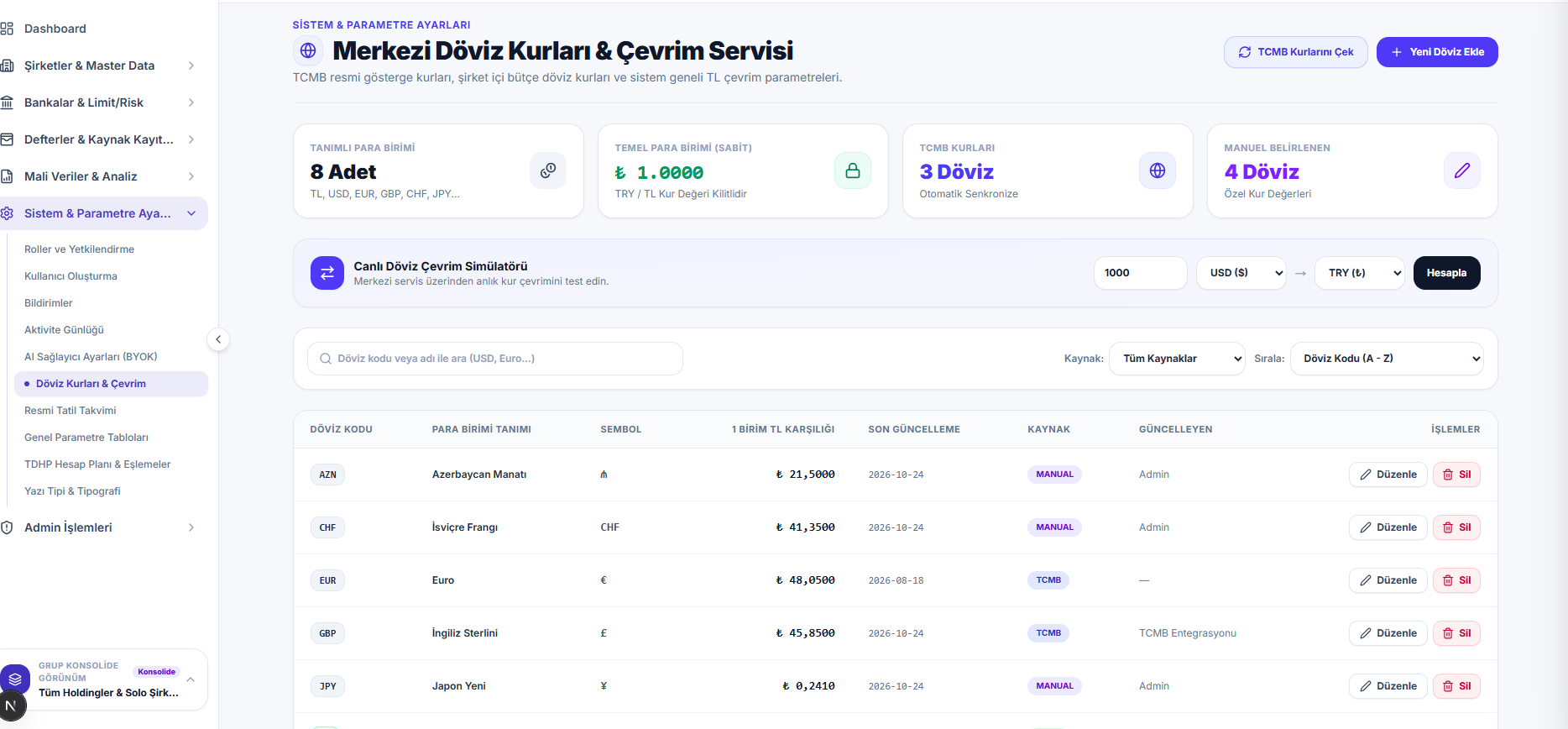Collapse the sidebar with the arrow handle
1568x729 pixels.
tap(218, 339)
